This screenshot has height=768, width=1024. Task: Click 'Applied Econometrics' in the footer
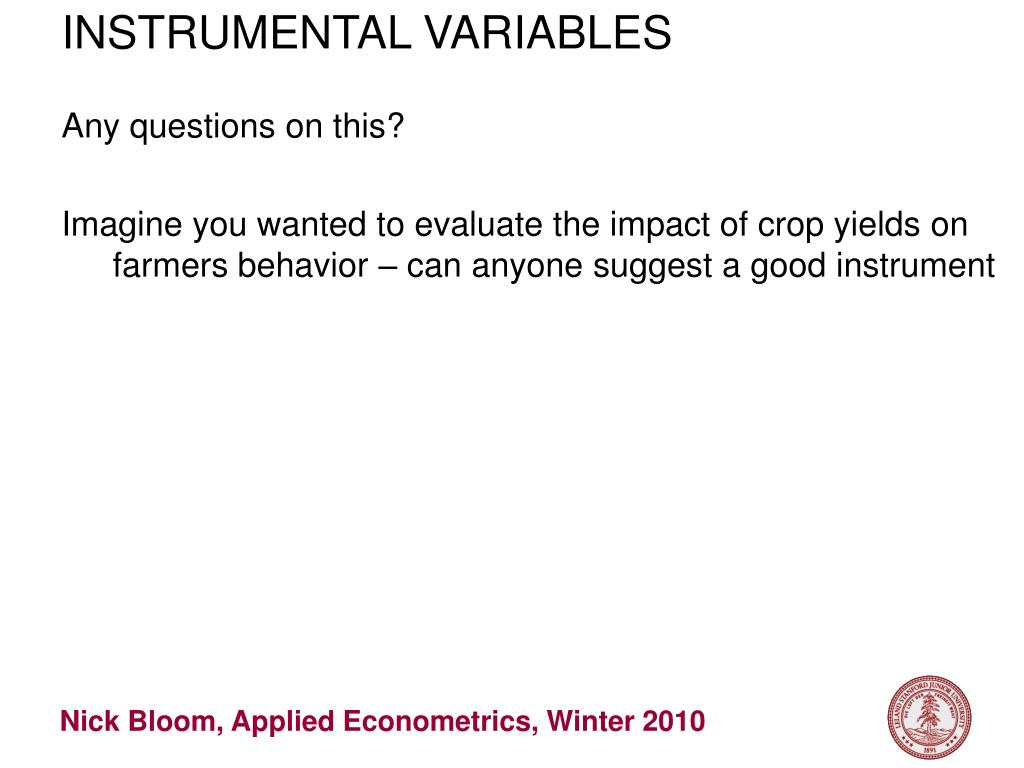coord(382,722)
